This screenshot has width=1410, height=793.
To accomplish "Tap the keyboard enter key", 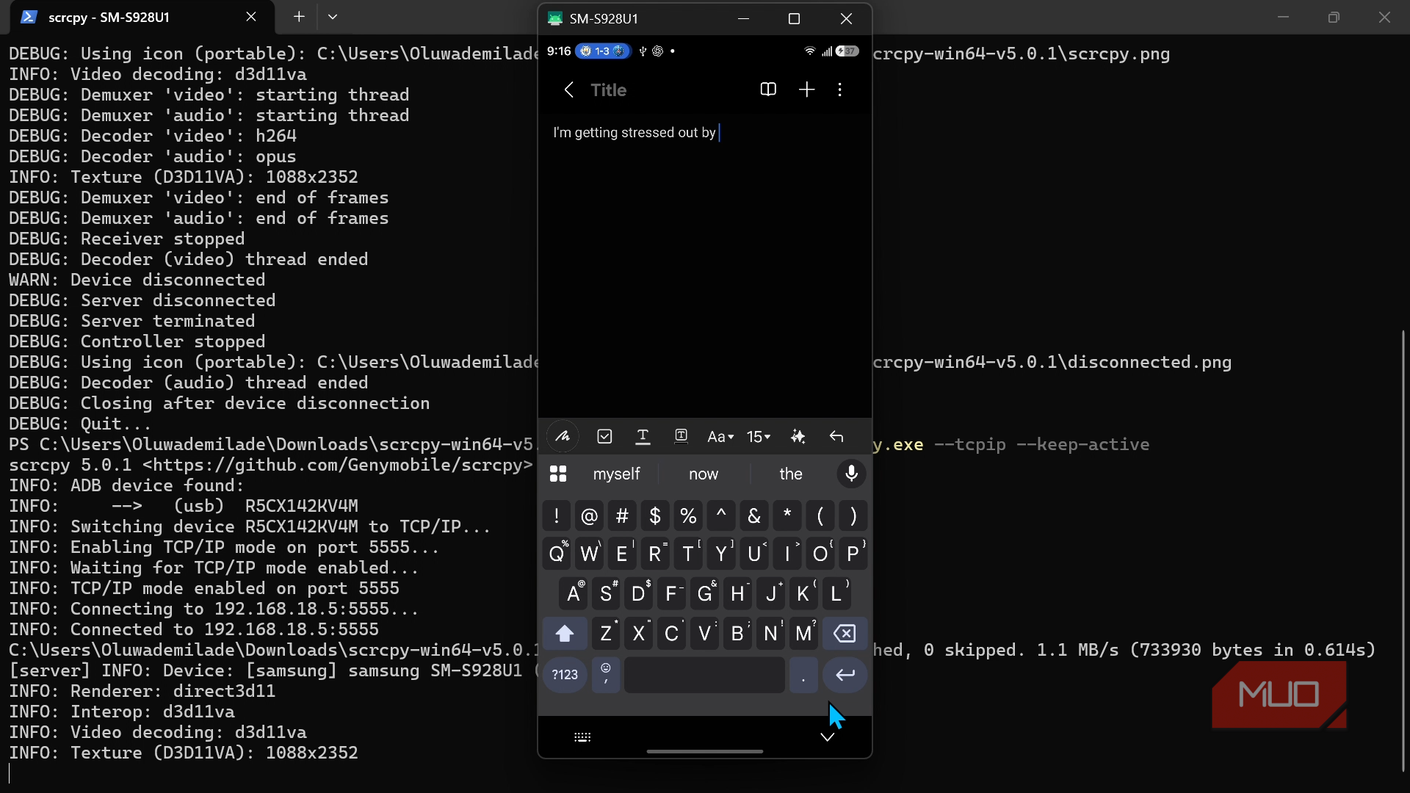I will click(x=845, y=675).
